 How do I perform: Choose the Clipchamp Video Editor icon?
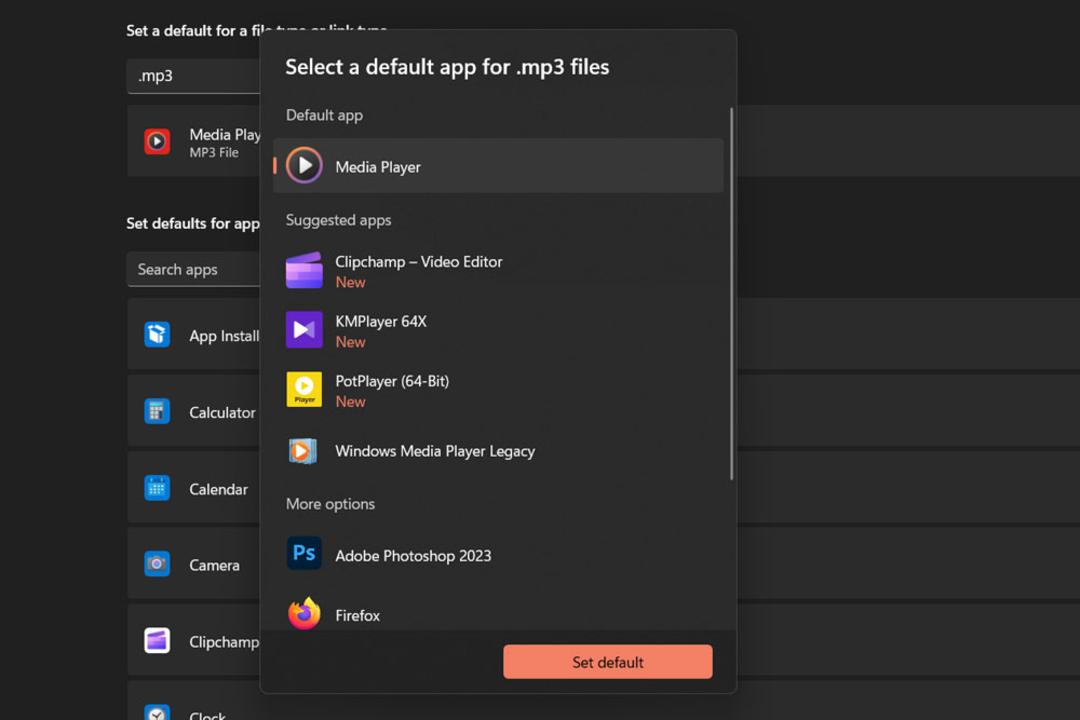click(x=304, y=270)
